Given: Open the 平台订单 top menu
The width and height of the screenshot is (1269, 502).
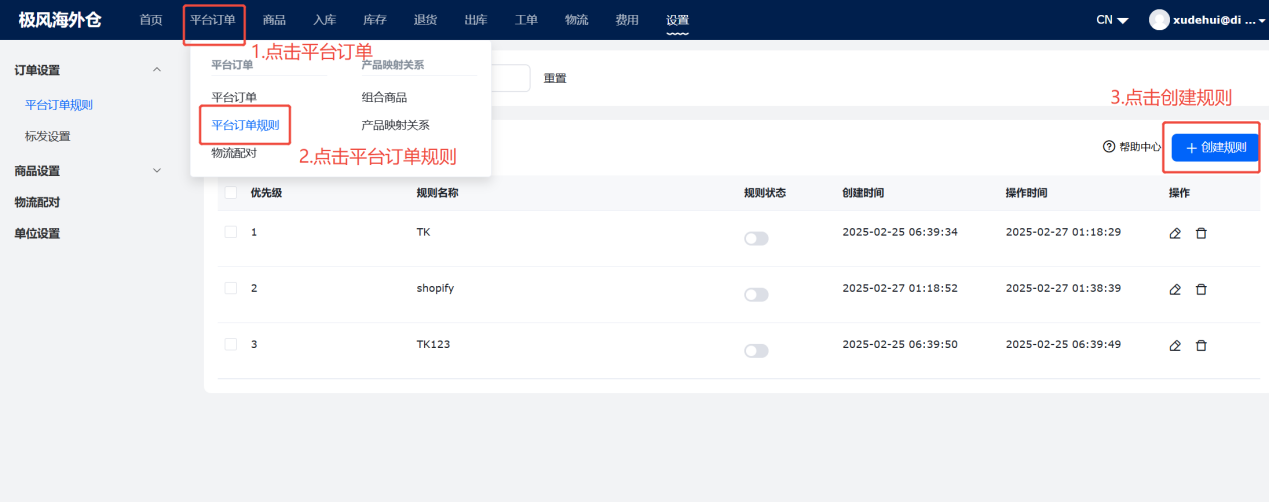Looking at the screenshot, I should [x=213, y=20].
